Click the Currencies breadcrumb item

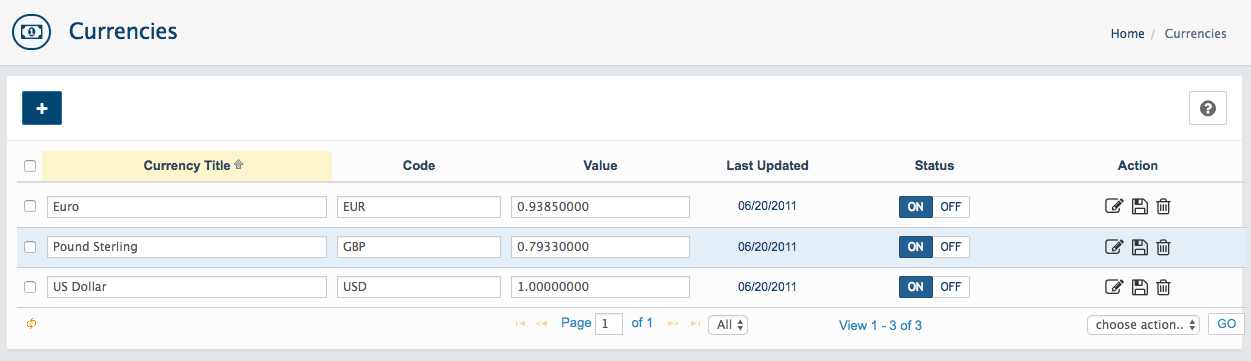(x=1196, y=33)
